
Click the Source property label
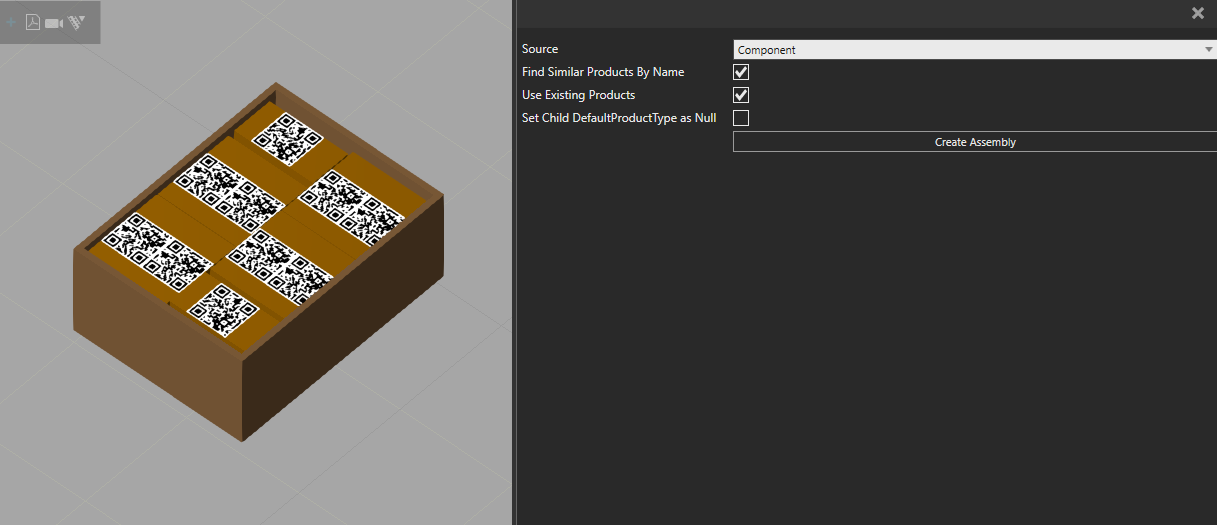click(540, 50)
